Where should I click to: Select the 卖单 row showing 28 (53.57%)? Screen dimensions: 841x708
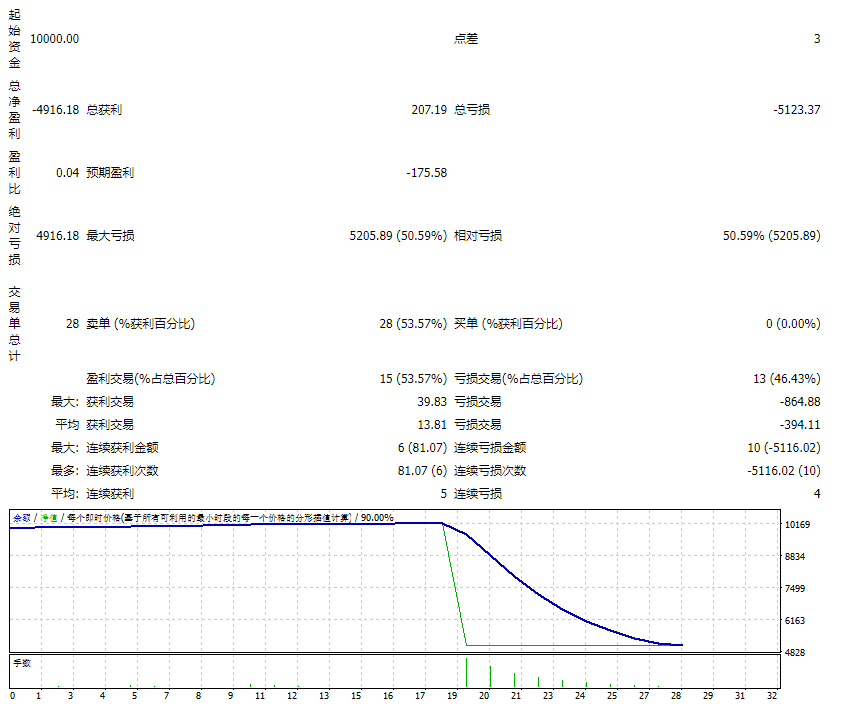414,322
